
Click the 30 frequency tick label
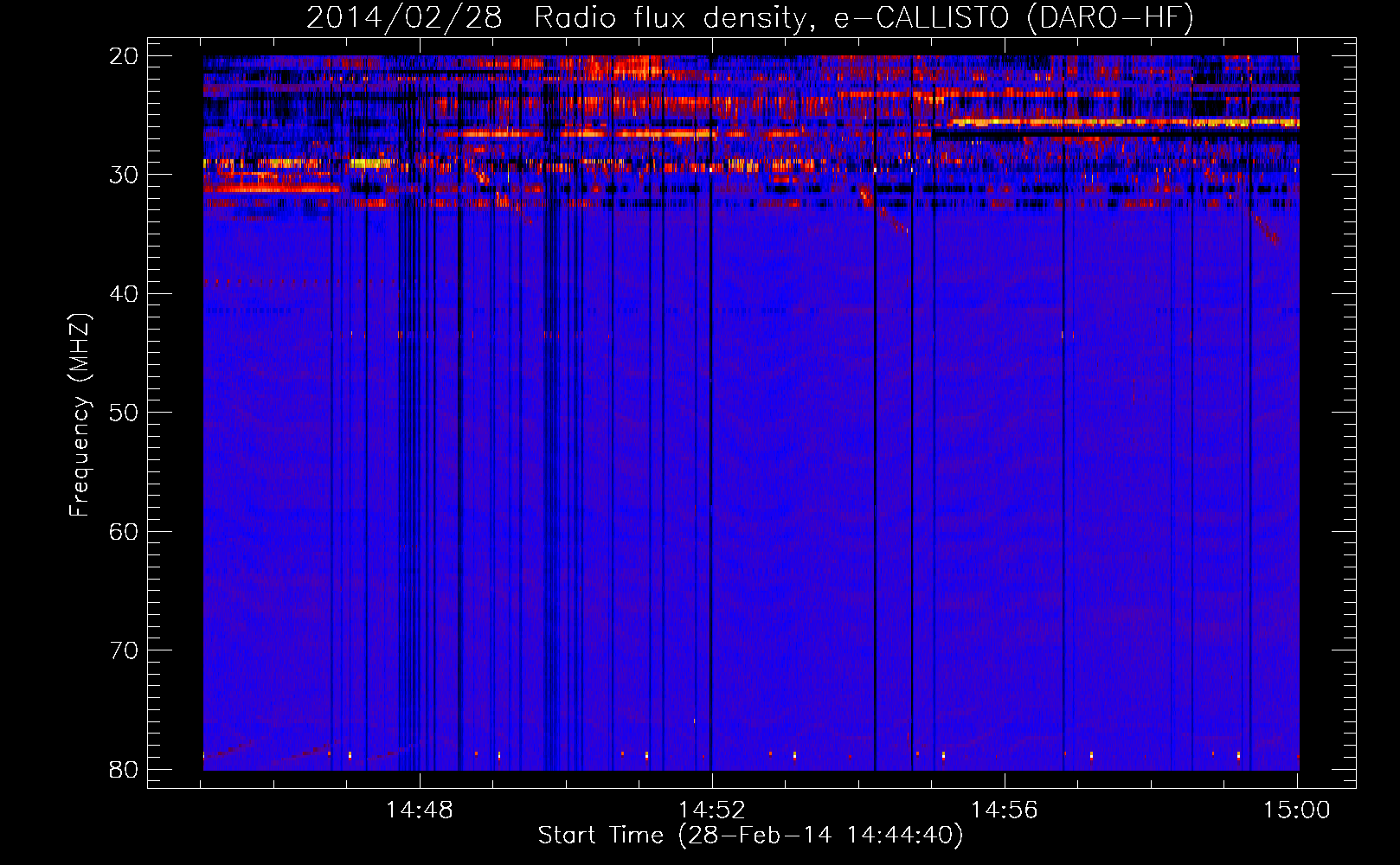[124, 175]
